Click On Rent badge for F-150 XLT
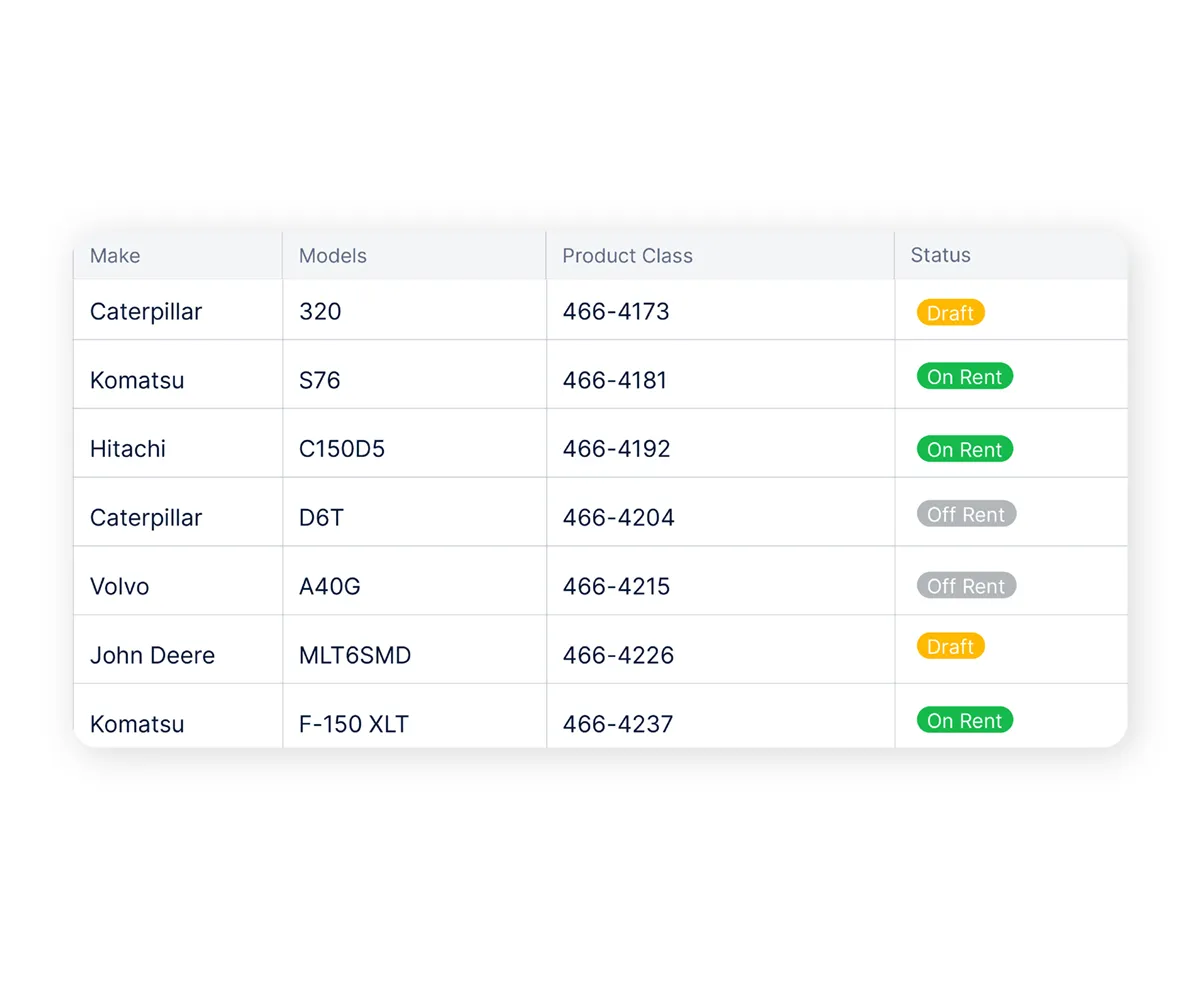Screen dimensions: 1200x998 [x=965, y=721]
